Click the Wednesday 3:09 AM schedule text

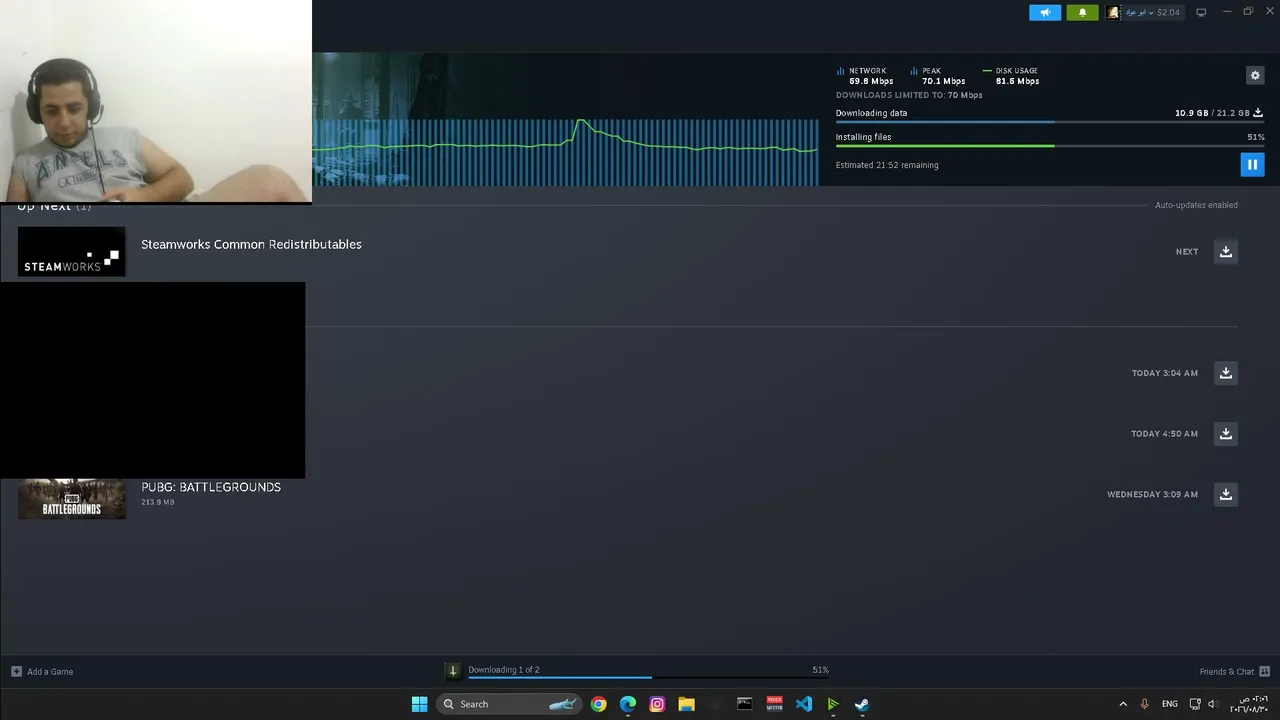(1152, 494)
